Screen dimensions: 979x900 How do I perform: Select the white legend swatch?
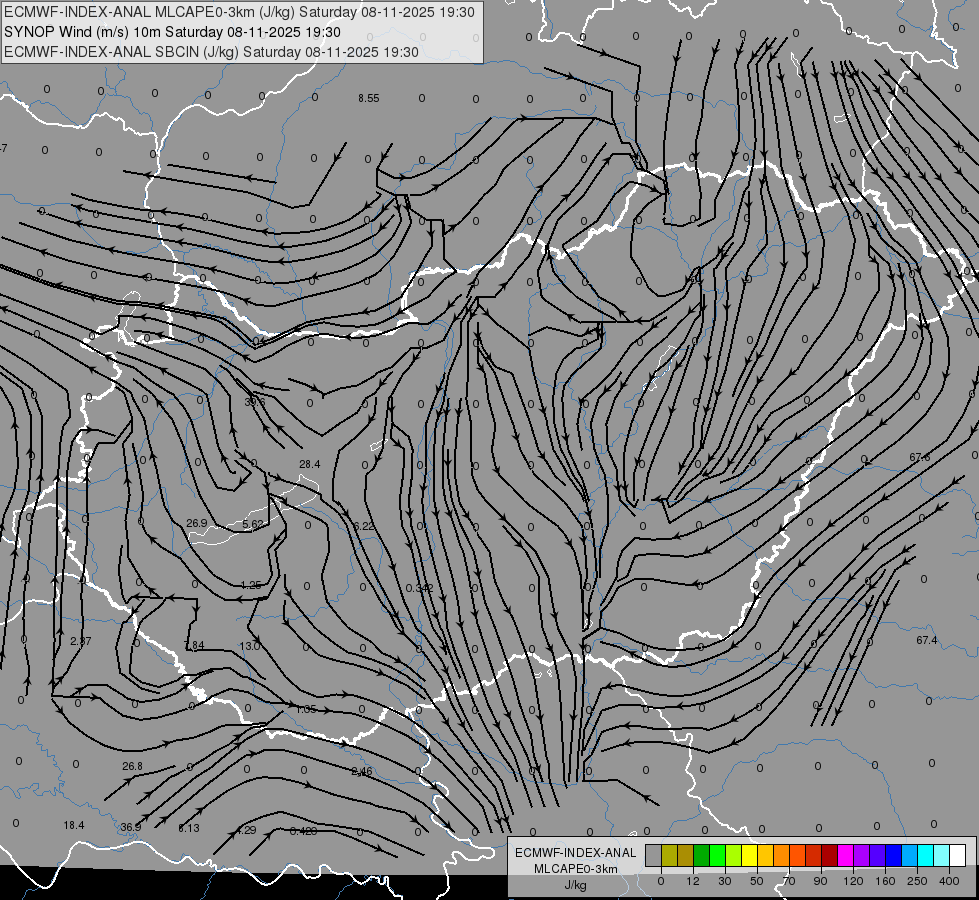pyautogui.click(x=958, y=855)
